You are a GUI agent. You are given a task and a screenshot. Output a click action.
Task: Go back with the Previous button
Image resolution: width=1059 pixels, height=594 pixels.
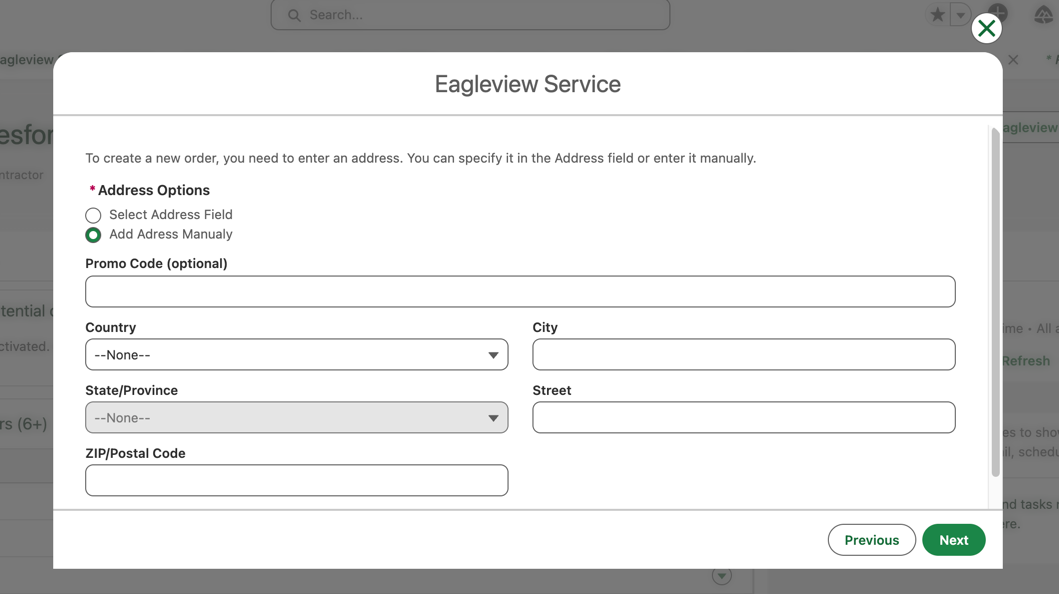(x=871, y=540)
